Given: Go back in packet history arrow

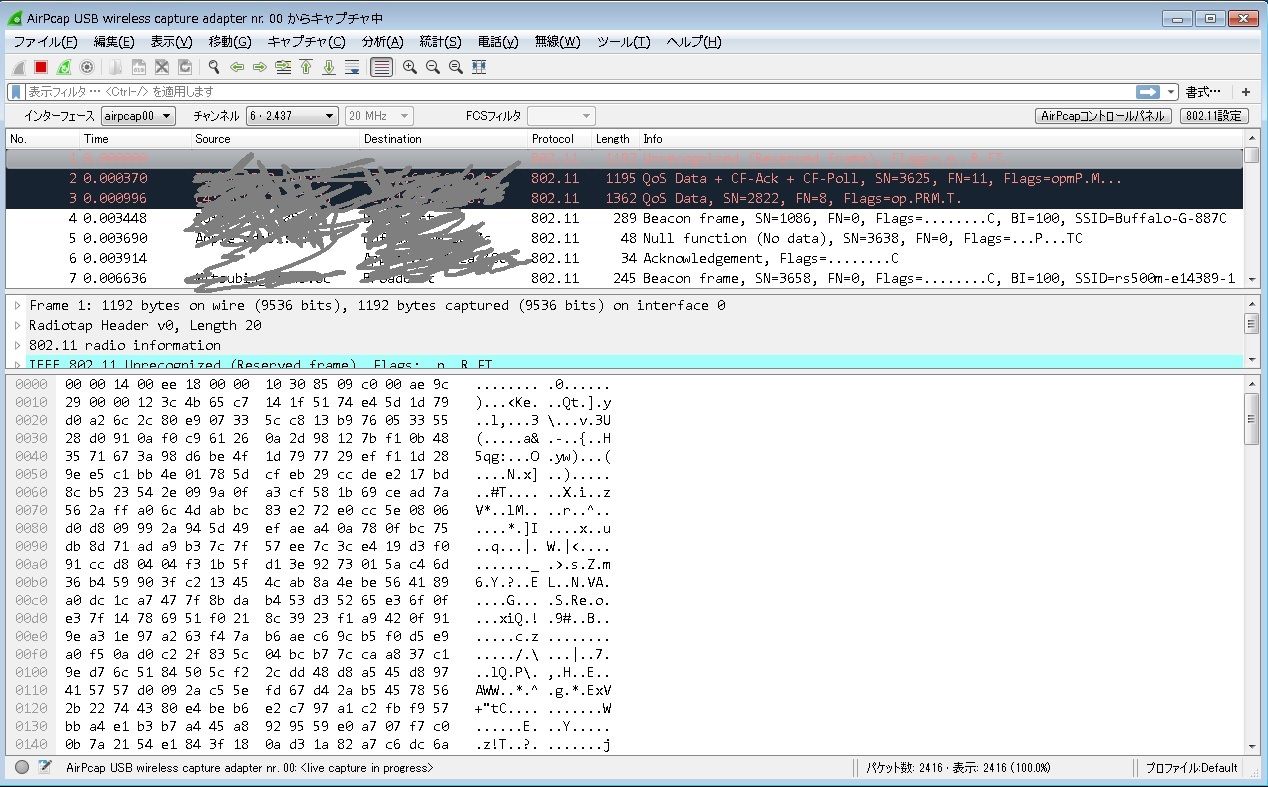Looking at the screenshot, I should (x=237, y=67).
